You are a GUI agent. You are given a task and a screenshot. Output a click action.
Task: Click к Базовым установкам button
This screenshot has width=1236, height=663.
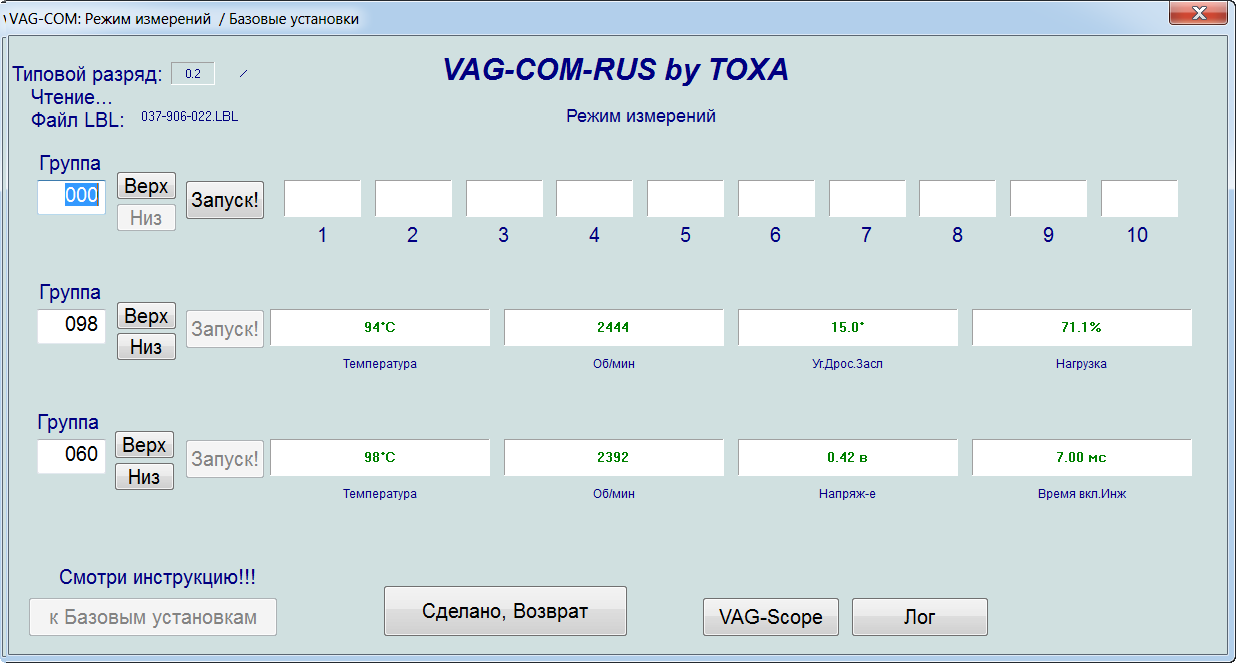tap(153, 617)
